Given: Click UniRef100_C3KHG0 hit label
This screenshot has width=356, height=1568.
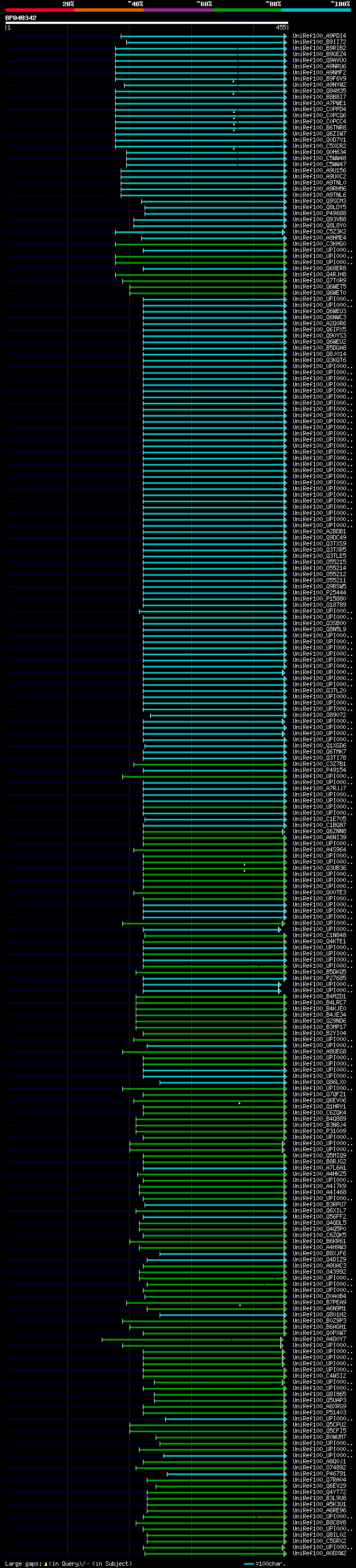Looking at the screenshot, I should [x=319, y=244].
